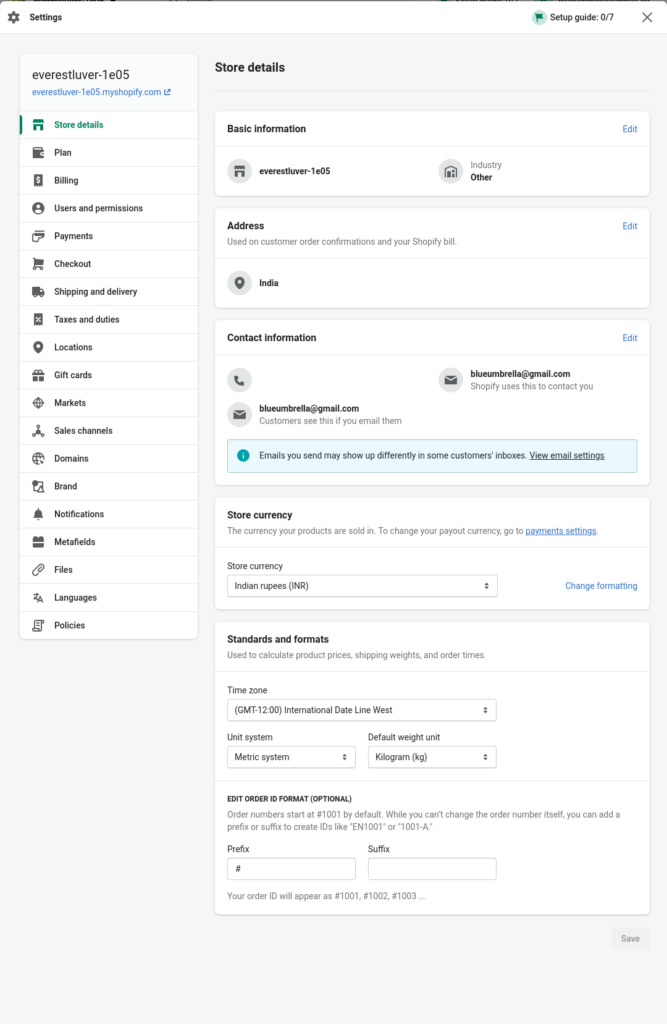
Task: Click the Markets globe icon
Action: [x=39, y=403]
